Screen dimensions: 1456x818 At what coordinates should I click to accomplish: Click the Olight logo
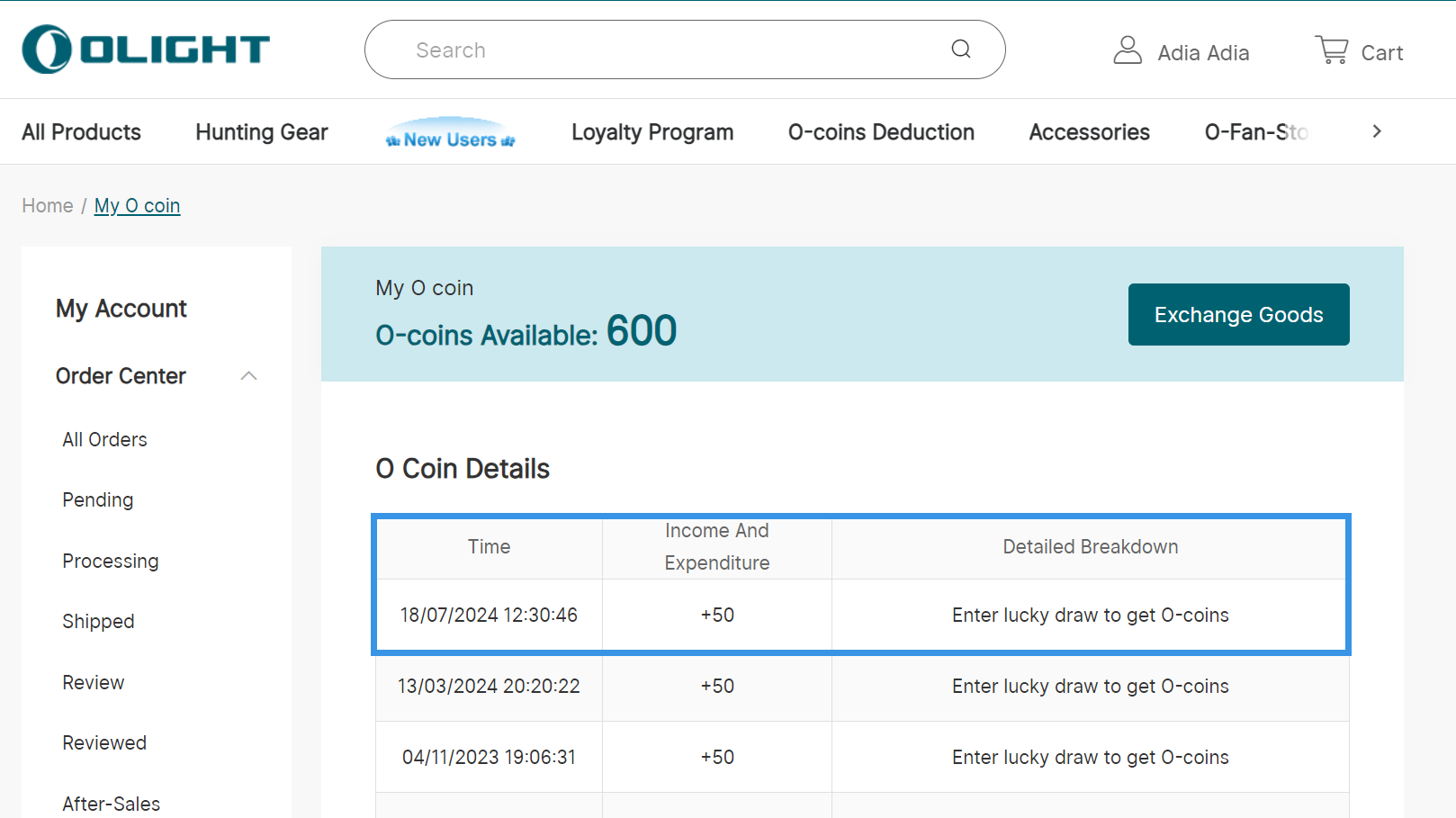[146, 49]
